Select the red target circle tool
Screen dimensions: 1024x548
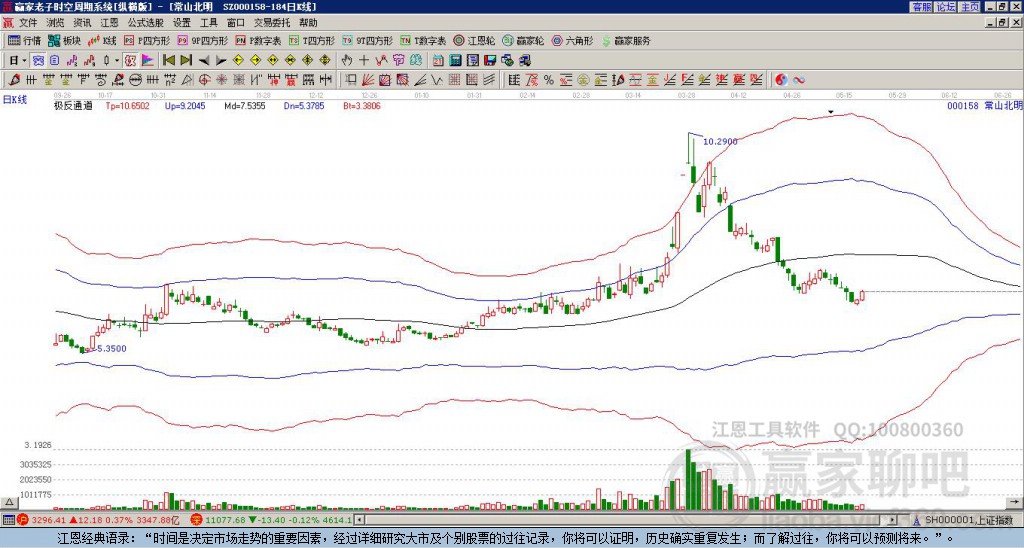pos(204,80)
